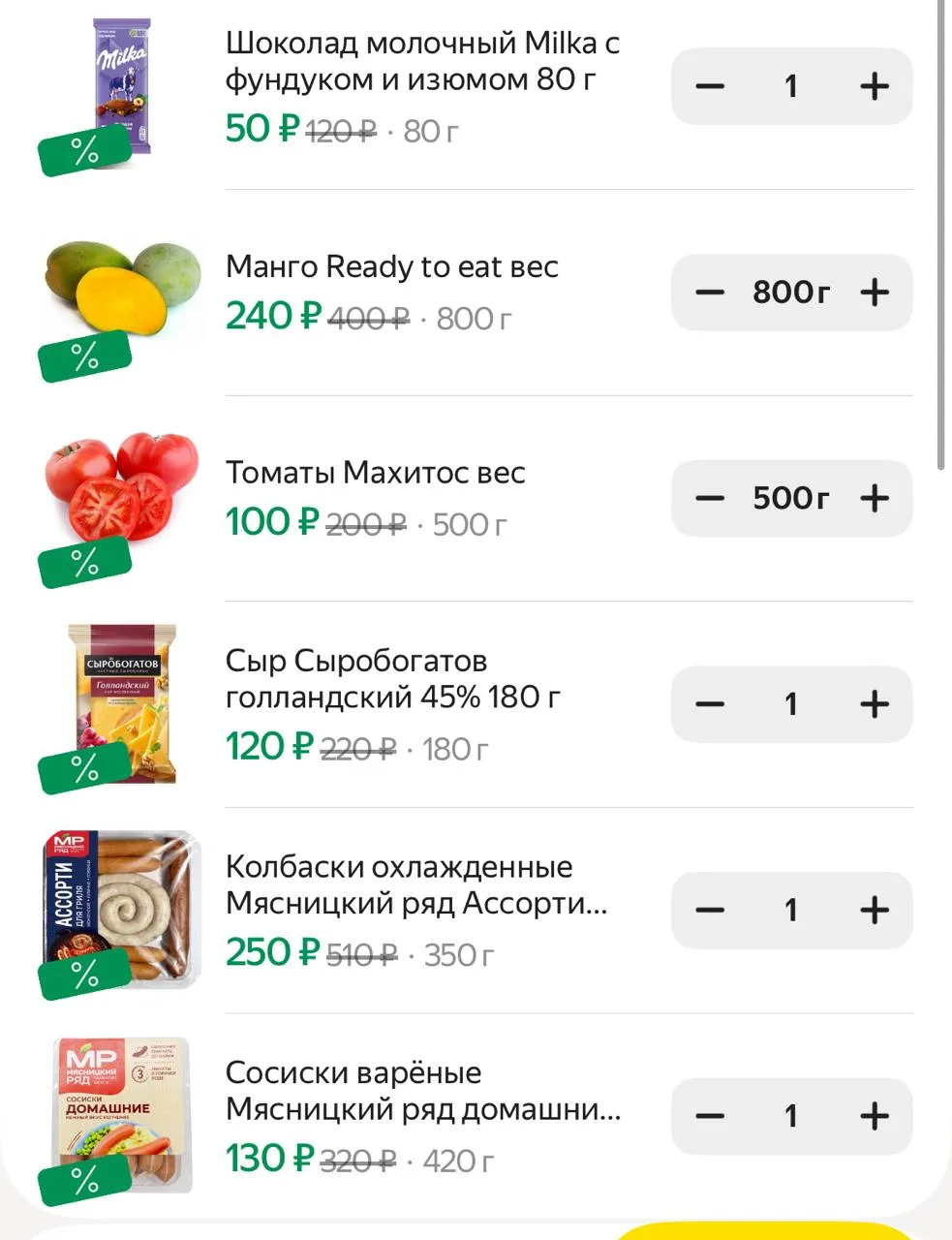Open Колбаски охлажденные Мясницкий ряд product title
The width and height of the screenshot is (952, 1240).
tap(416, 884)
